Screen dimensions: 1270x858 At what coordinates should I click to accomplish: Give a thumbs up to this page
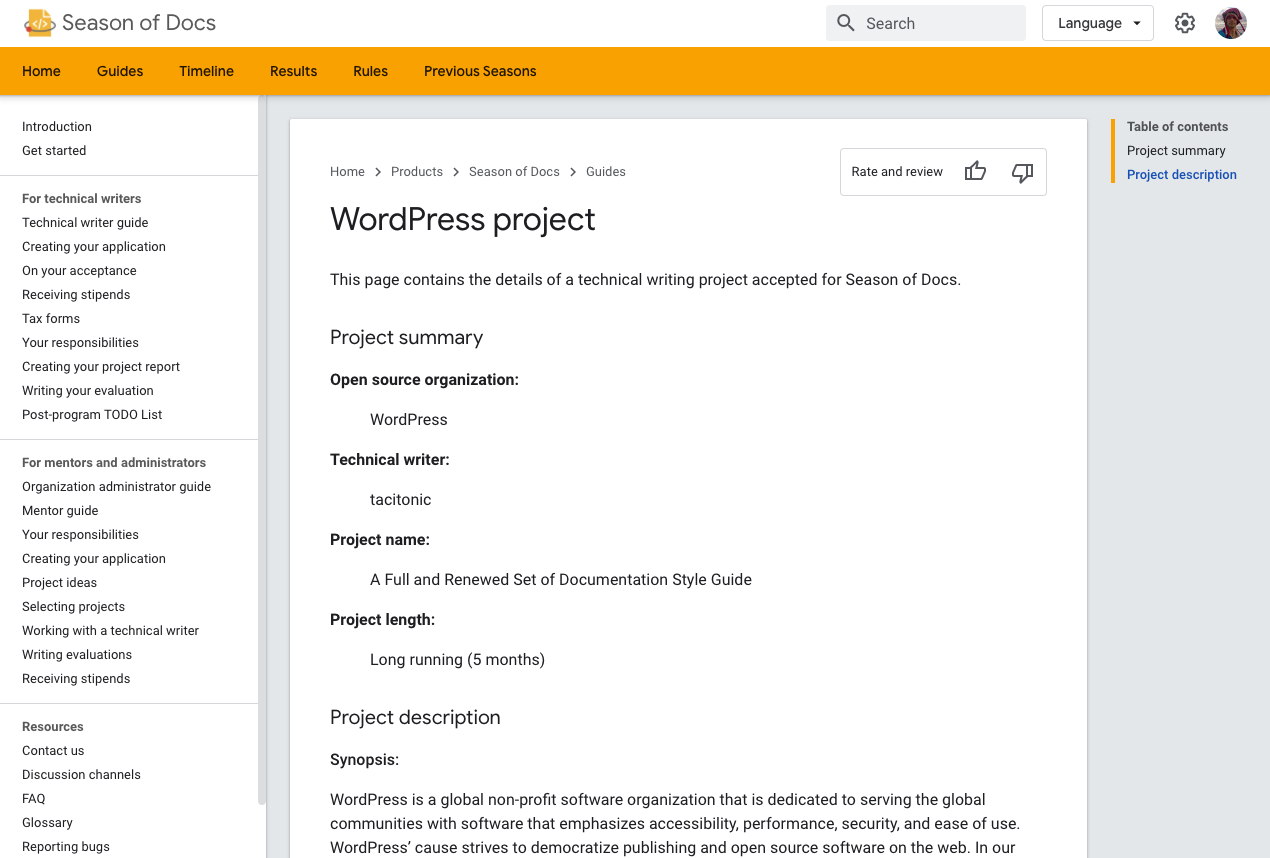(975, 172)
